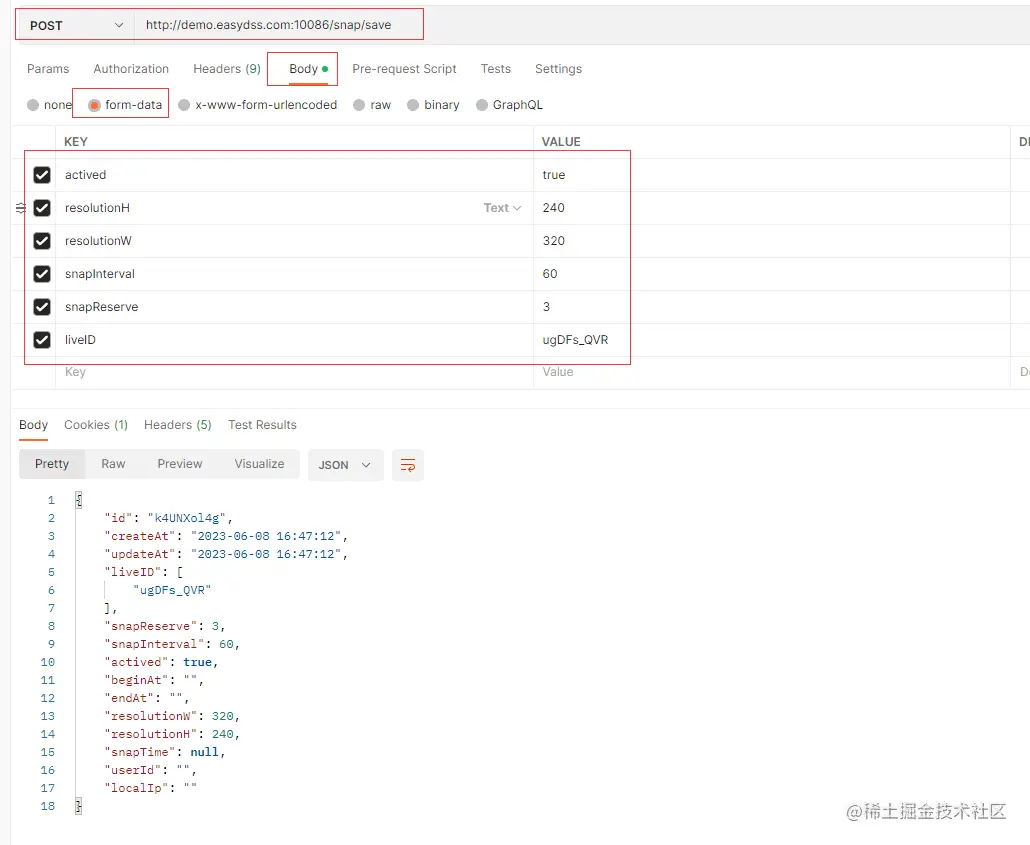The width and height of the screenshot is (1030, 845).
Task: Click the value cell containing 60
Action: [771, 273]
